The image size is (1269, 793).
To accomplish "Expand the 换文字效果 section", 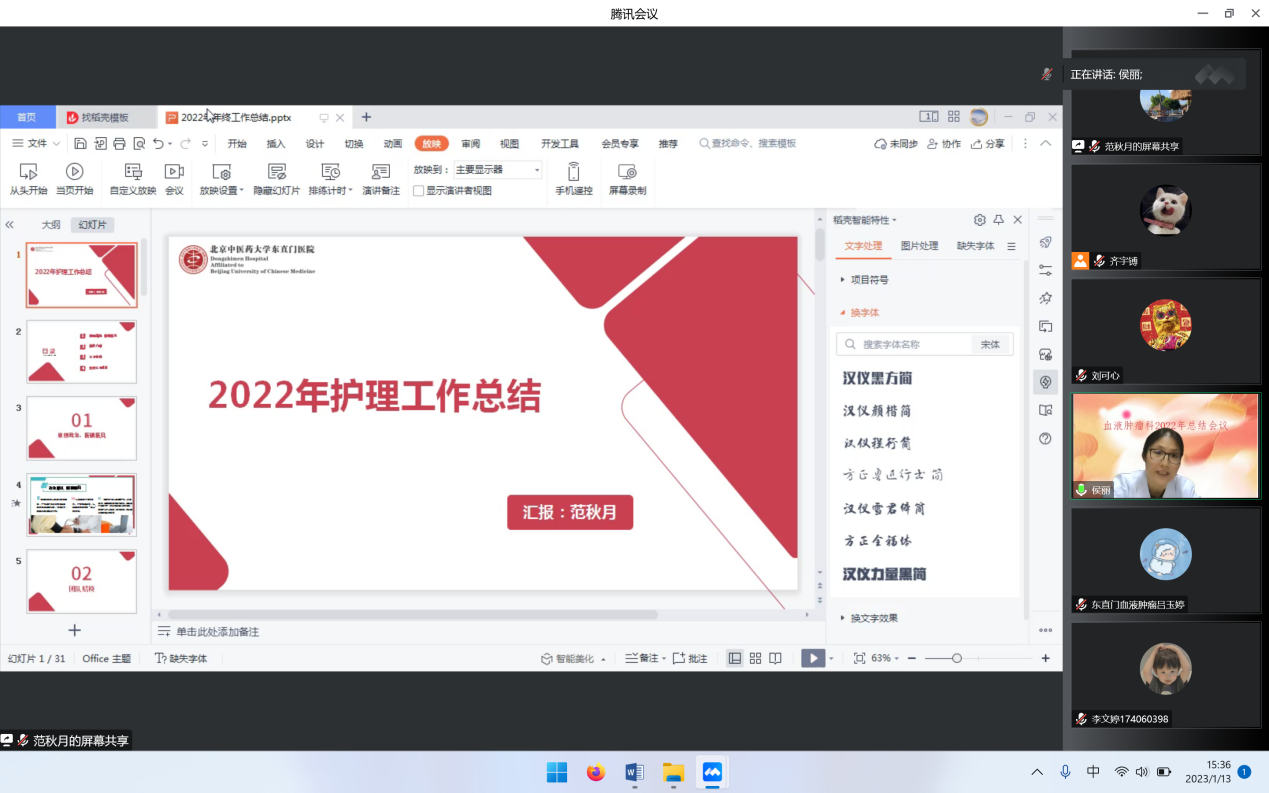I will pos(868,618).
